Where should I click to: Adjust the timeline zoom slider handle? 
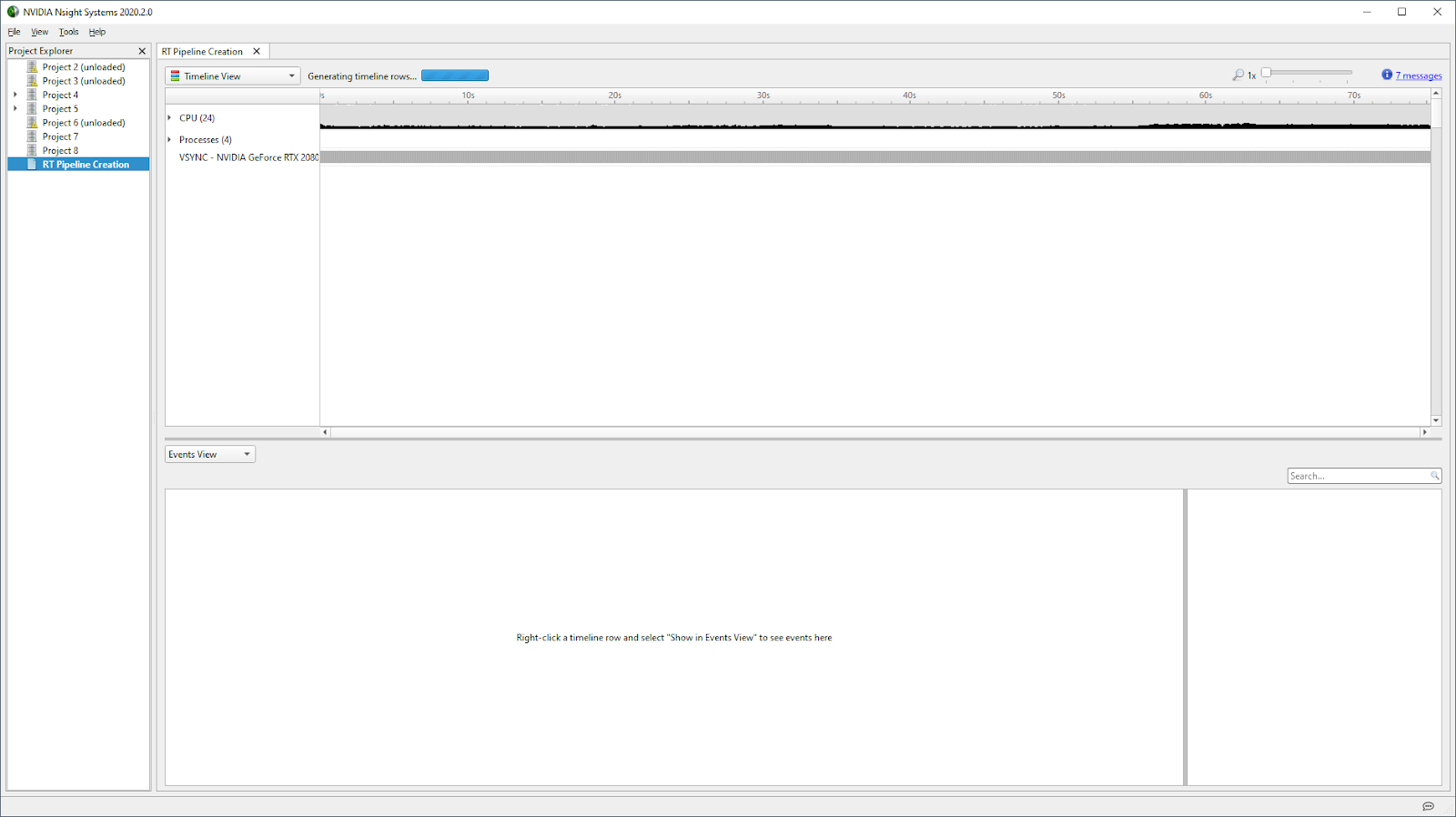(x=1266, y=73)
